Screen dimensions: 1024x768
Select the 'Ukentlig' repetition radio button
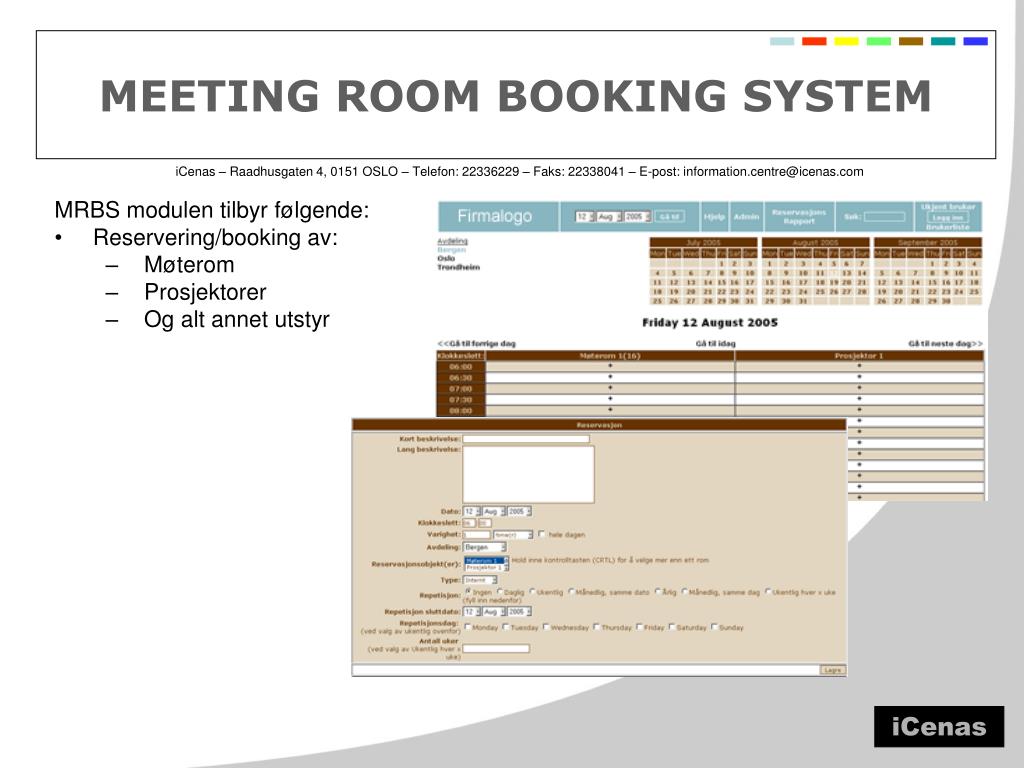pos(532,592)
